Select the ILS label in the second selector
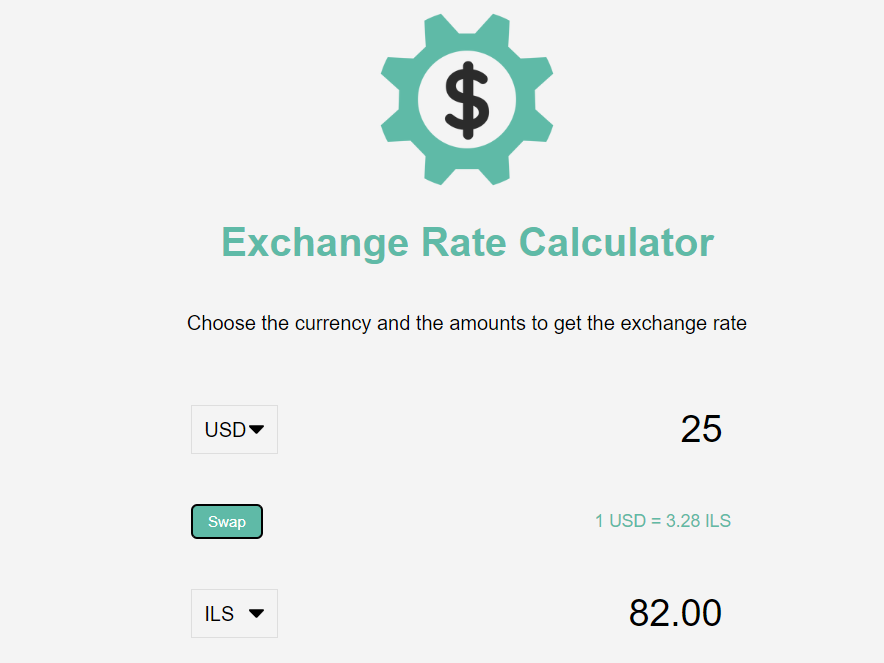884x663 pixels. (219, 613)
